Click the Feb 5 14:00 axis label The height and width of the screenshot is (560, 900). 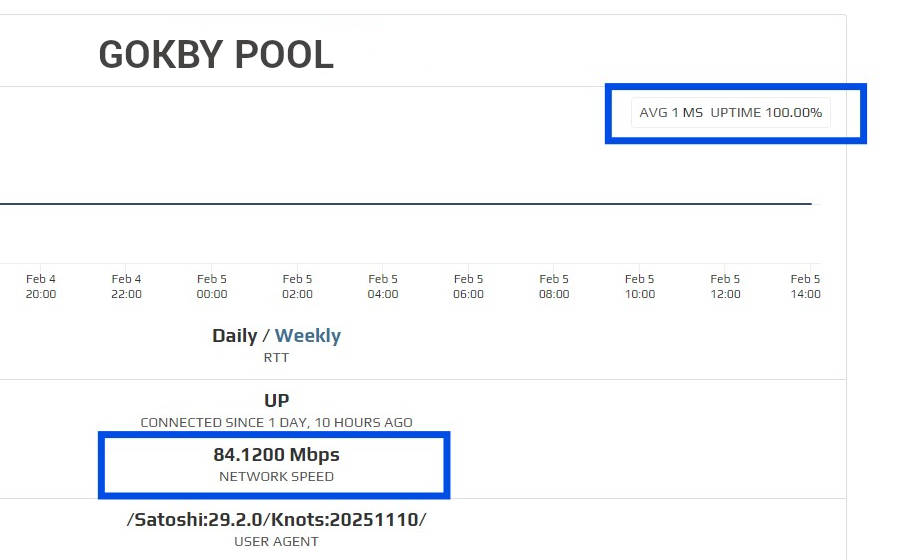click(x=804, y=286)
